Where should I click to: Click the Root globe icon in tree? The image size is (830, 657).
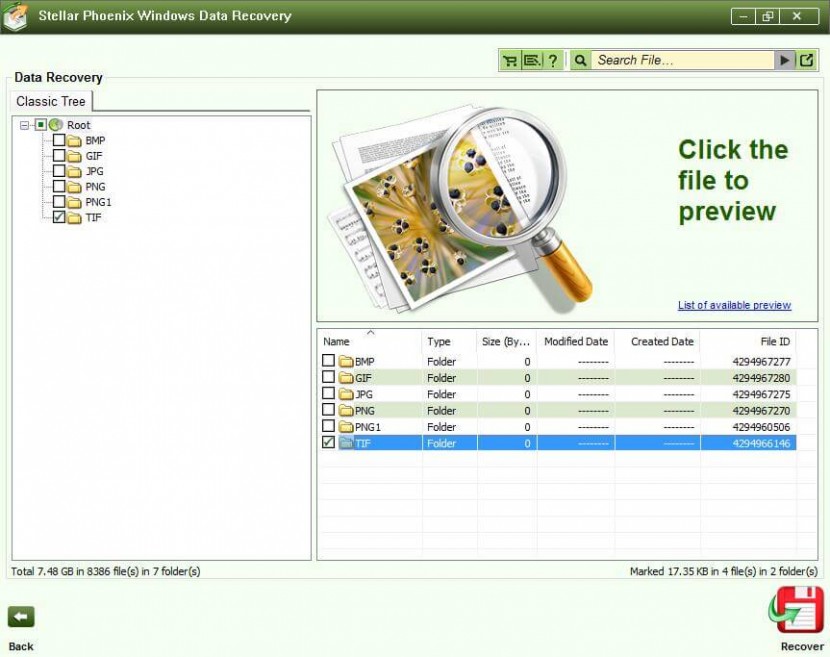[x=56, y=125]
